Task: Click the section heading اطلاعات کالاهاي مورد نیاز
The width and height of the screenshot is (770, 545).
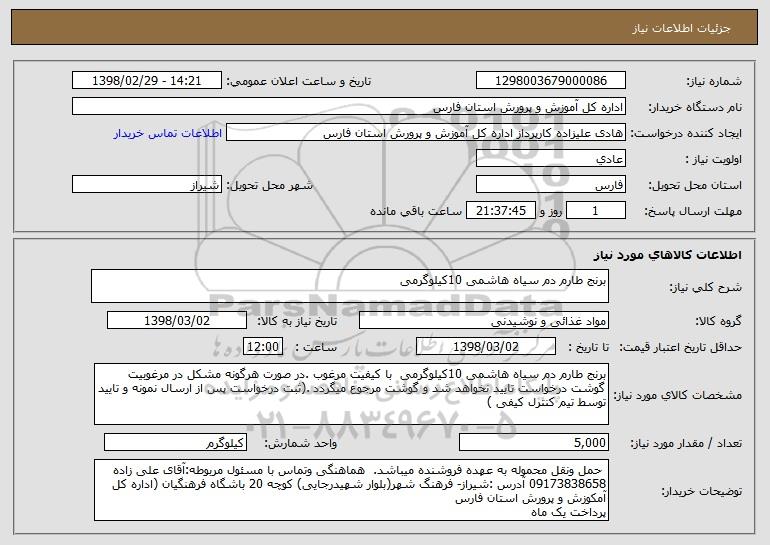Action: pyautogui.click(x=667, y=255)
